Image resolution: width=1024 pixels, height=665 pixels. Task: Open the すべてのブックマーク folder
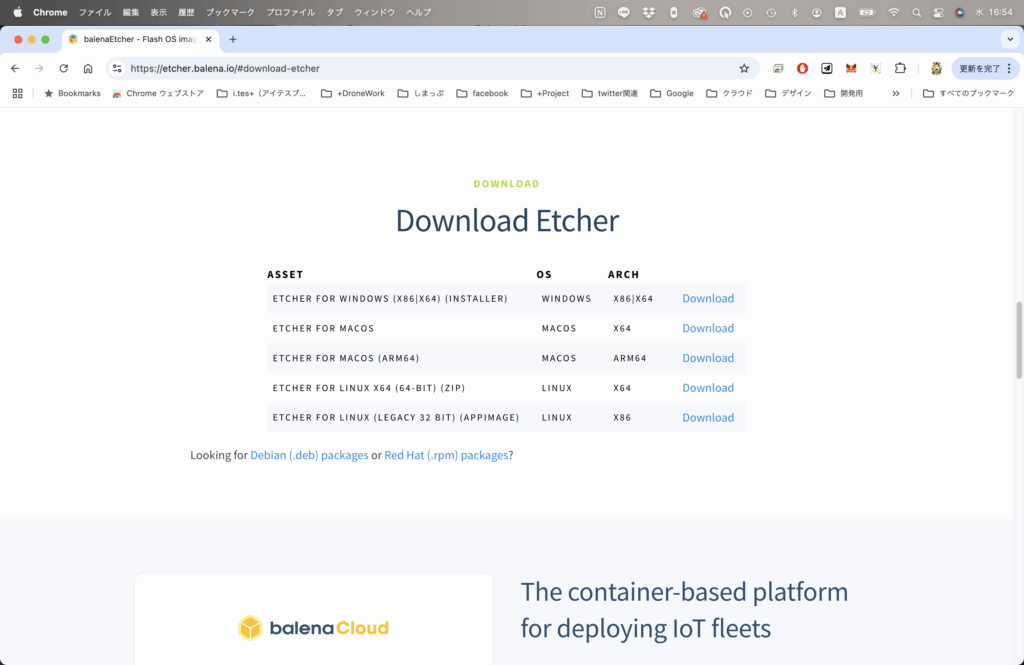[x=968, y=93]
